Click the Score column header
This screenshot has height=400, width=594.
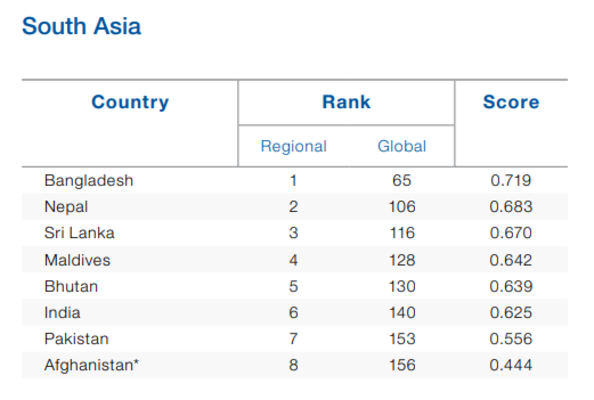pos(511,102)
